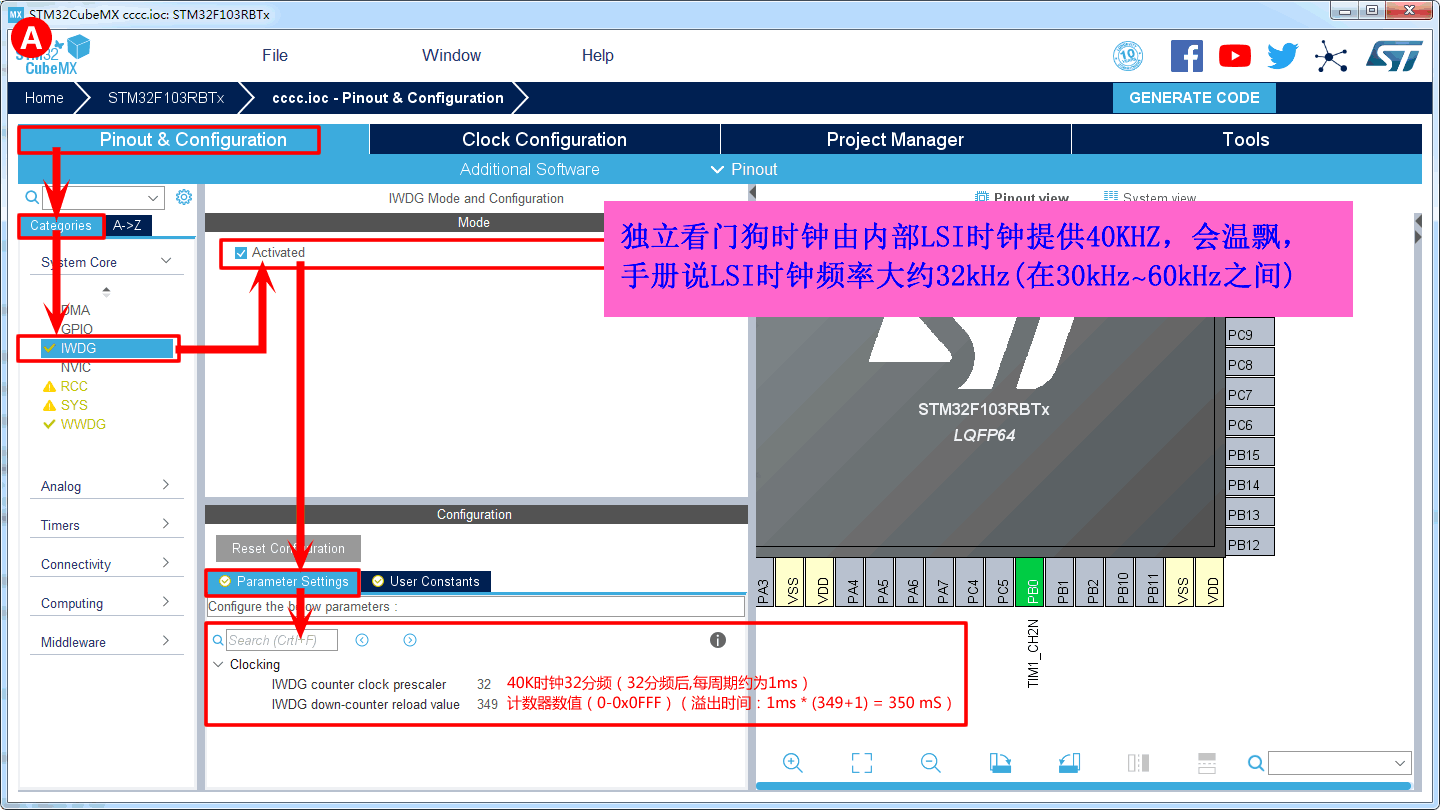Open ST's YouTube channel icon
Screen dimensions: 1440x810
pyautogui.click(x=1235, y=56)
